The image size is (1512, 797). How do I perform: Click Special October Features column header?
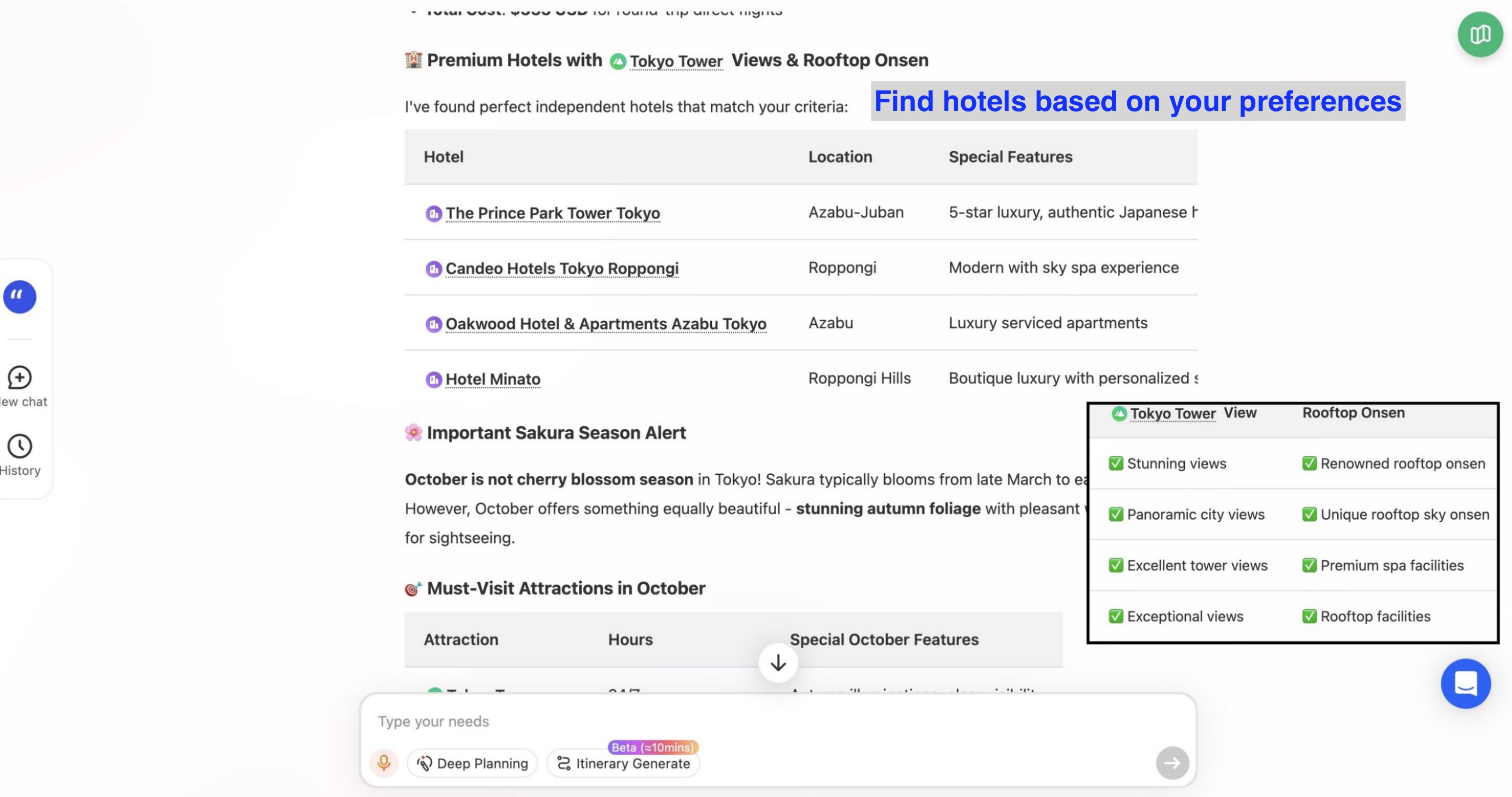click(884, 639)
